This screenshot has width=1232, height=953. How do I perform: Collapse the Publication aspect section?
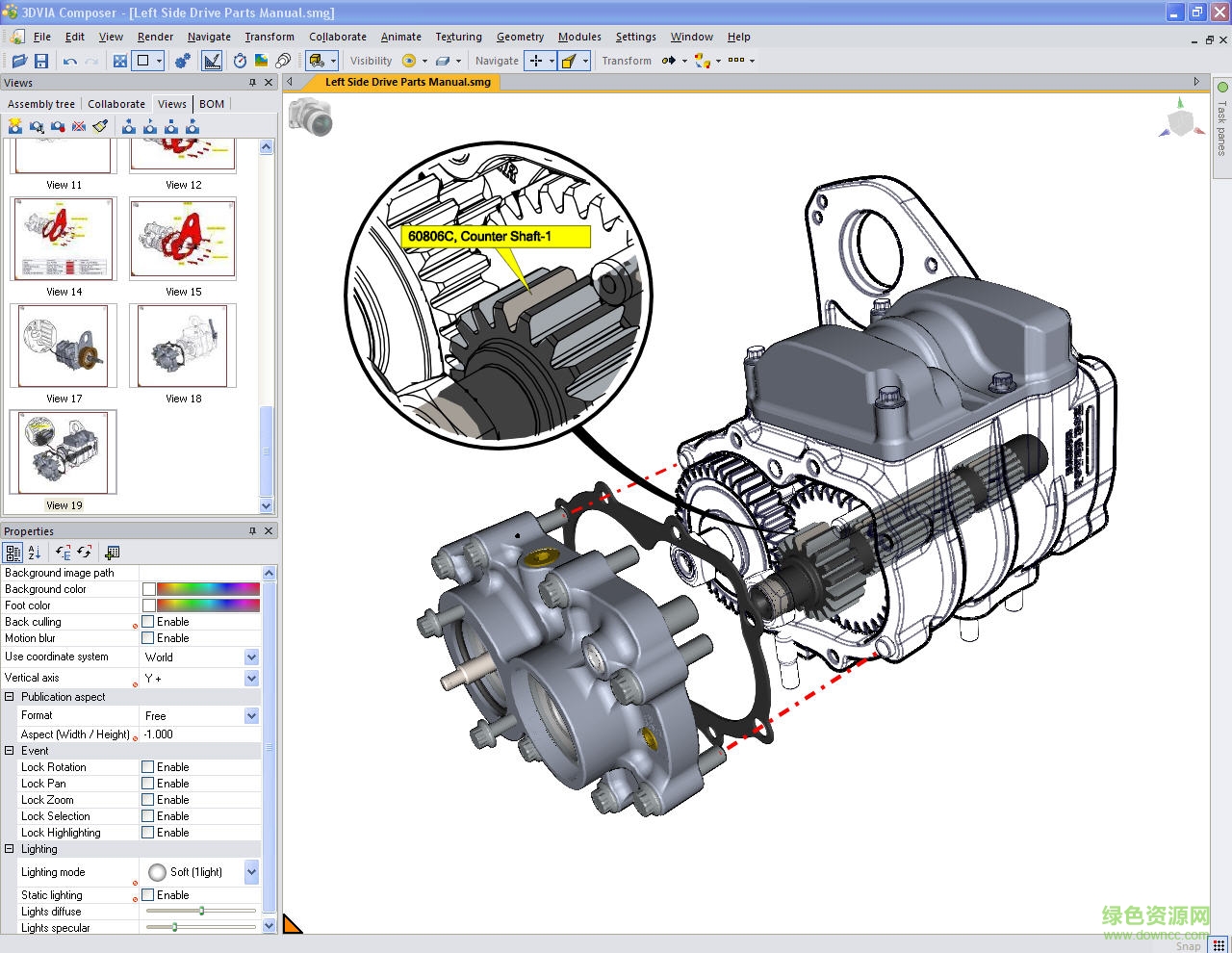[10, 696]
